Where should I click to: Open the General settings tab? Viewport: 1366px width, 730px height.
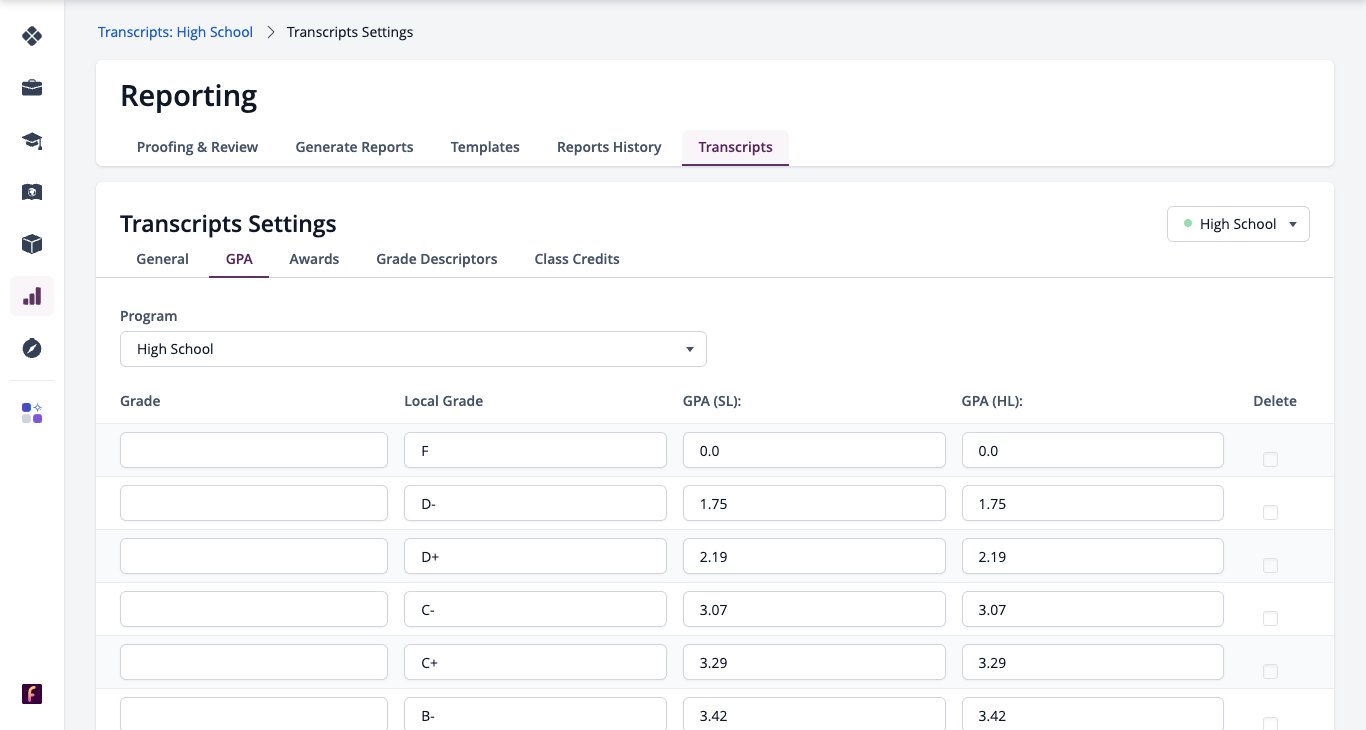pos(162,259)
